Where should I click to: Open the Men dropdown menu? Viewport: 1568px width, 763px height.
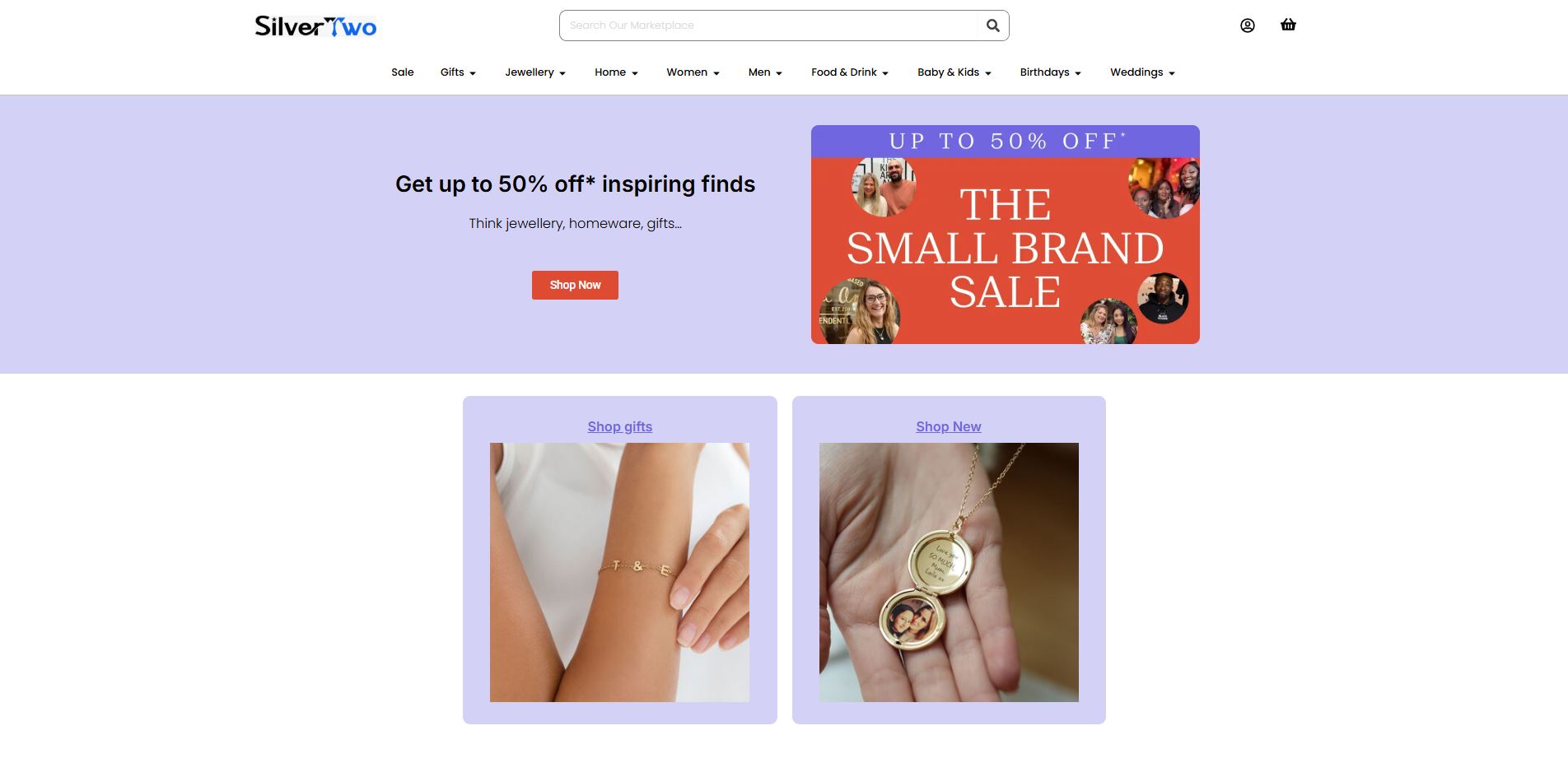(x=765, y=72)
